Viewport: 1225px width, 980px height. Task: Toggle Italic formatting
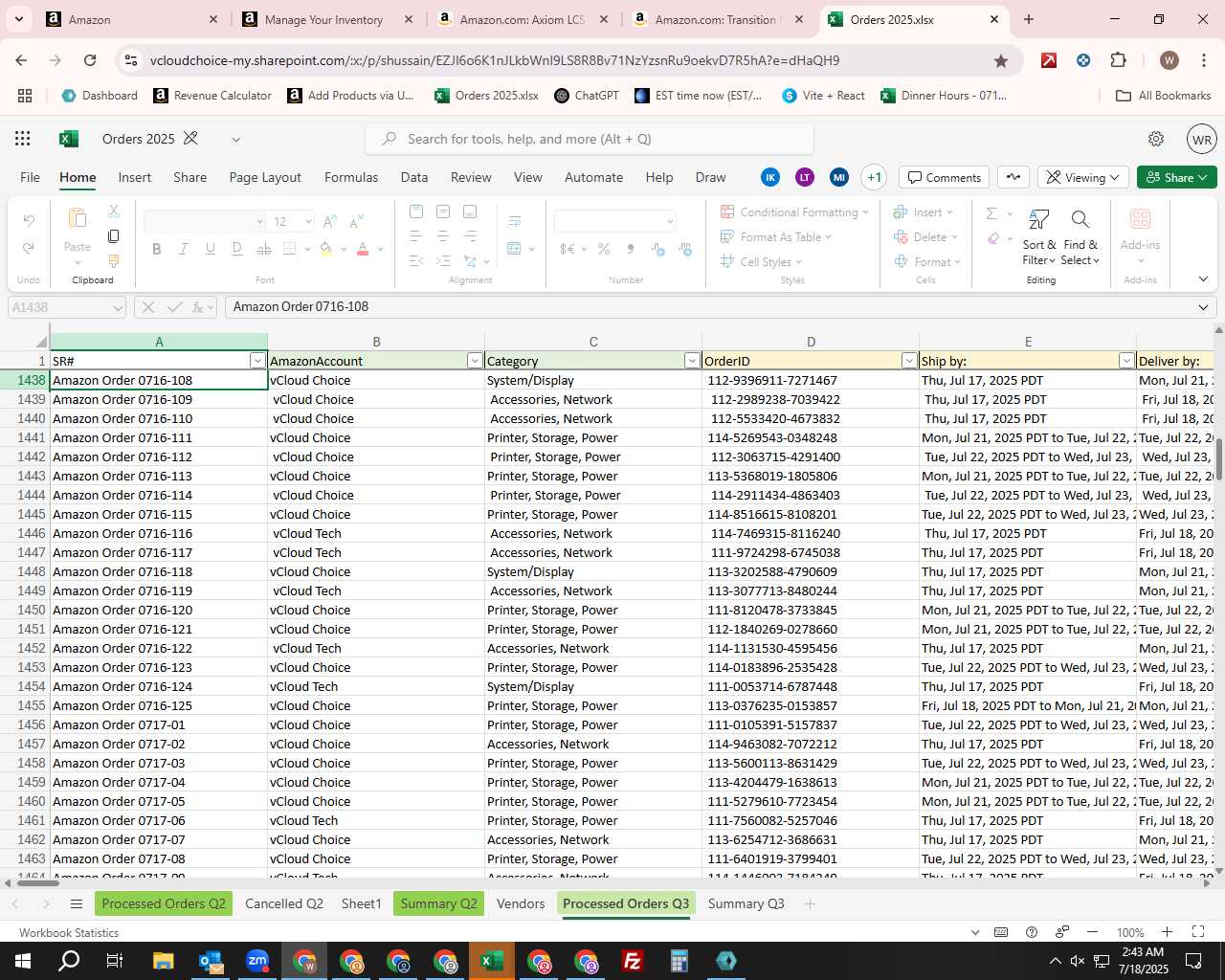coord(183,249)
